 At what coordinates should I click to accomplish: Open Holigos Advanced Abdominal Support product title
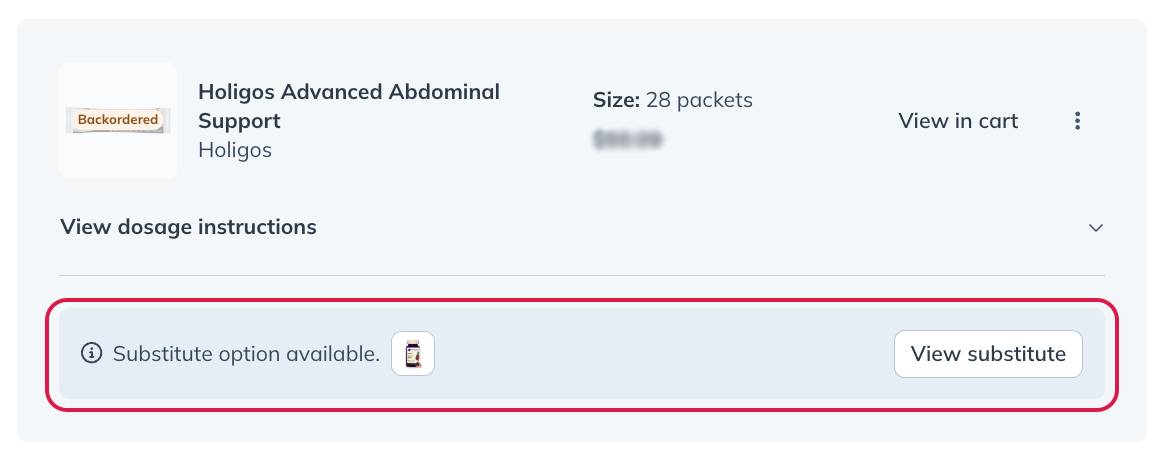349,107
